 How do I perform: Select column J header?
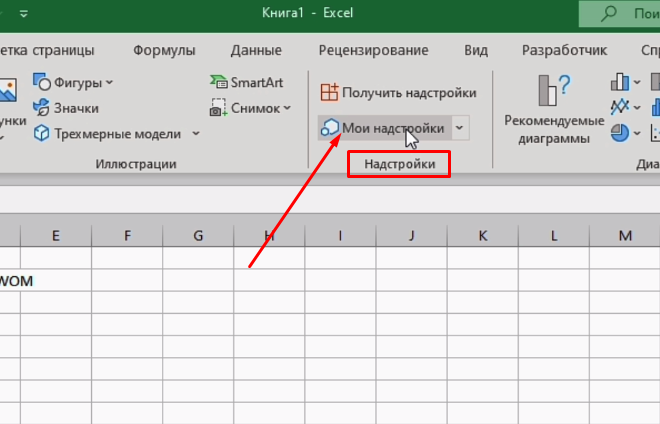click(412, 235)
